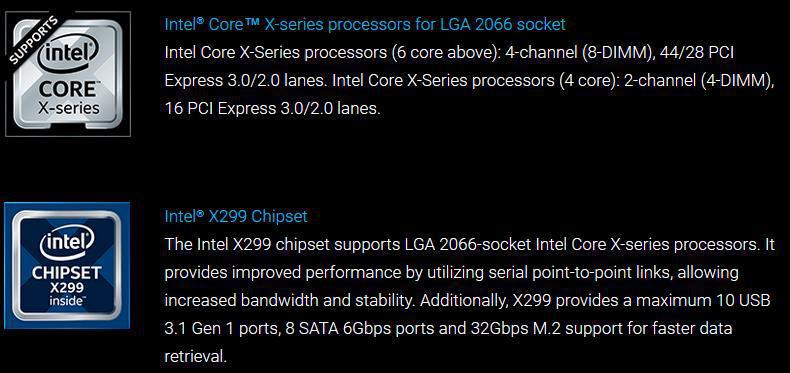Click intel oval logo on blue Chipset badge
Viewport: 790px width, 373px height.
(x=68, y=243)
